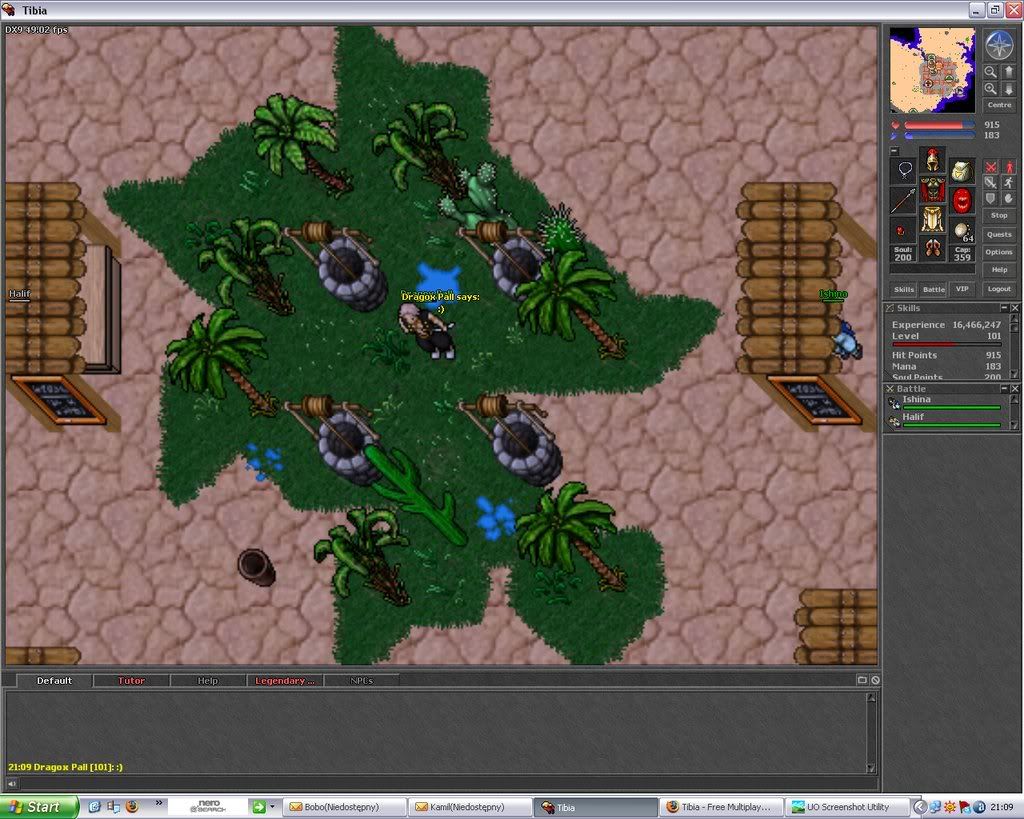Enable full attack mode
The width and height of the screenshot is (1024, 819).
pos(991,167)
